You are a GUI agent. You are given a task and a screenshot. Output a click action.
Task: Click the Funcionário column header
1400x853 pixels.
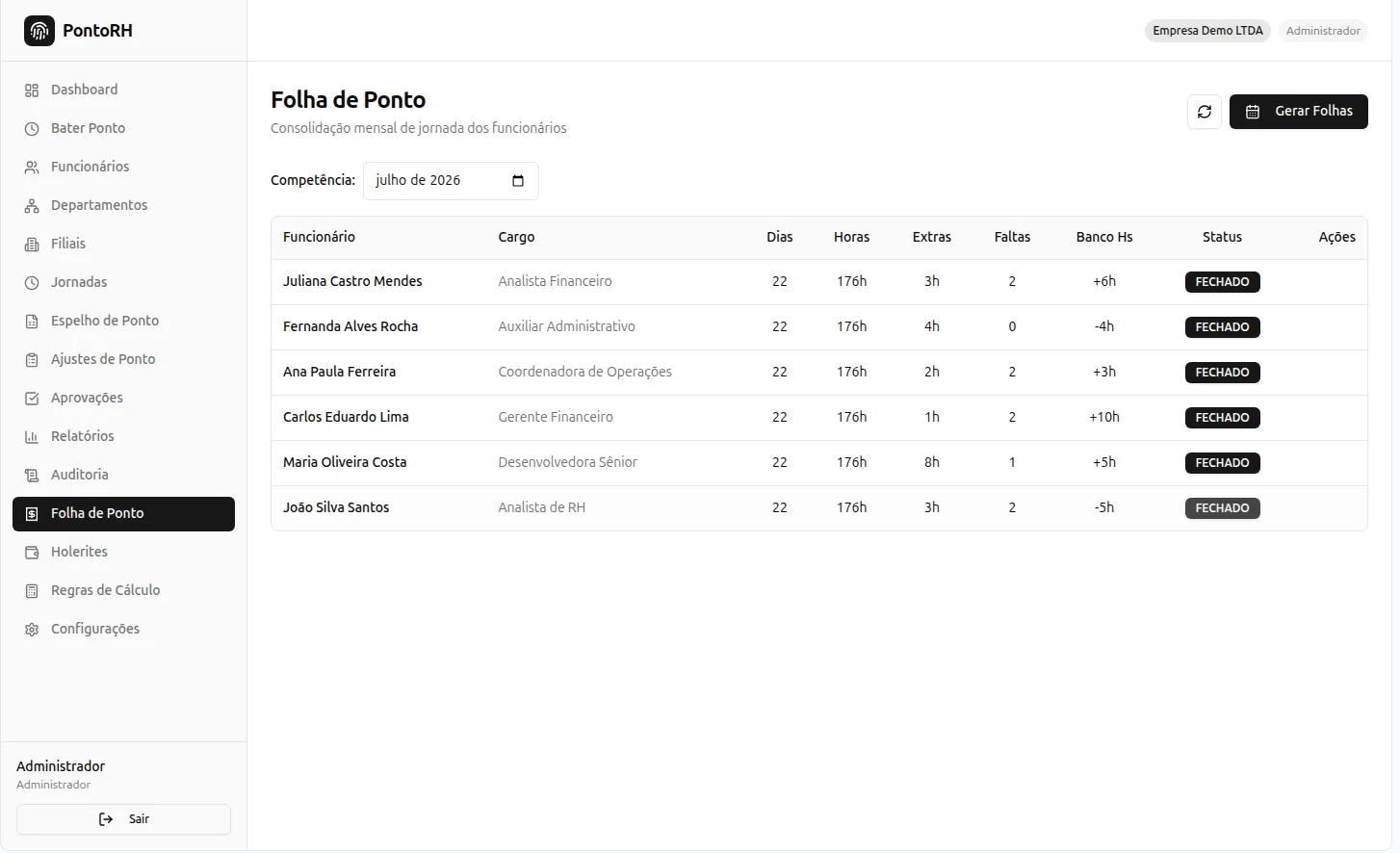point(319,237)
